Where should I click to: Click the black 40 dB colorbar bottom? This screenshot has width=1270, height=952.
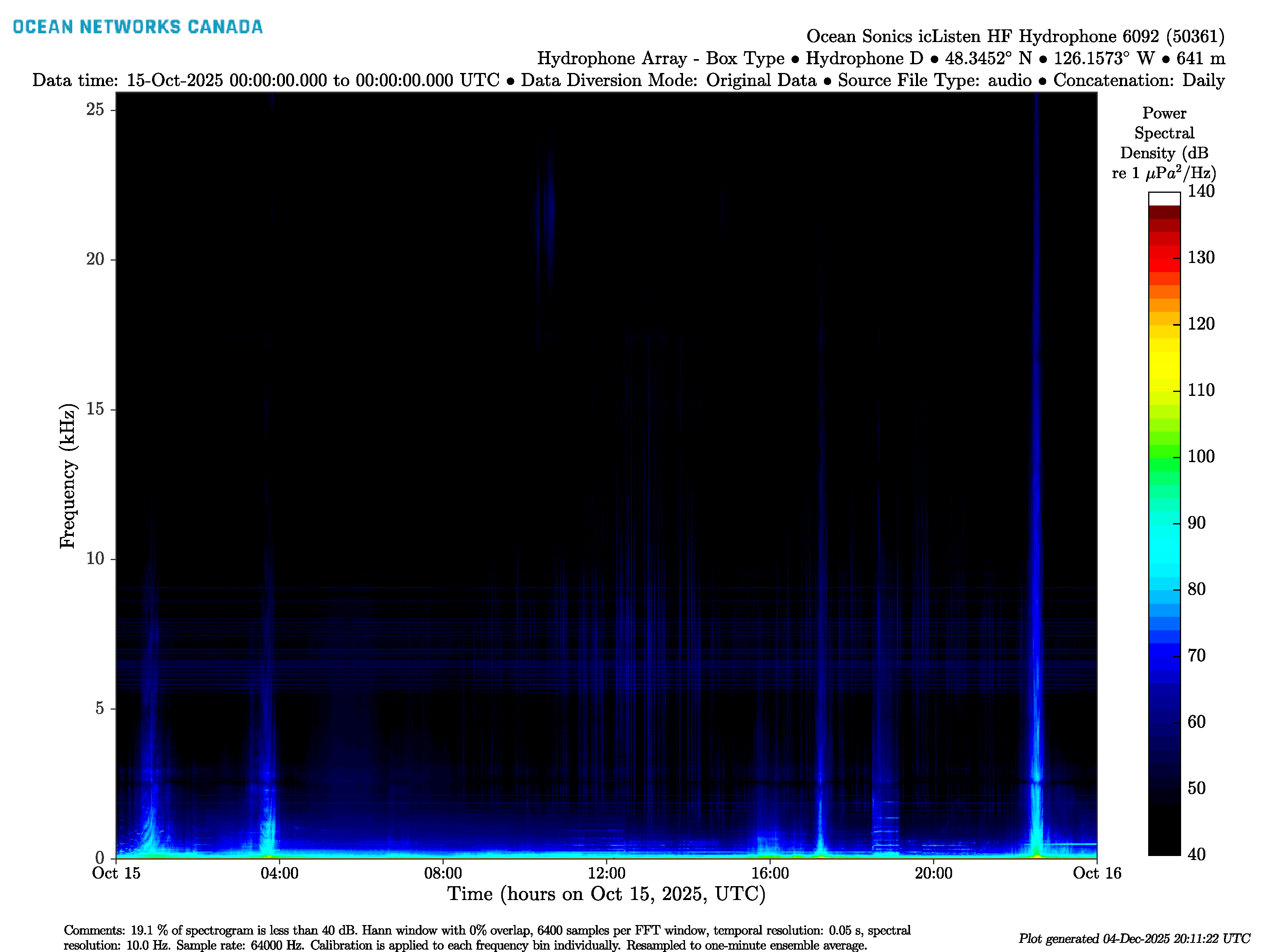[1164, 844]
